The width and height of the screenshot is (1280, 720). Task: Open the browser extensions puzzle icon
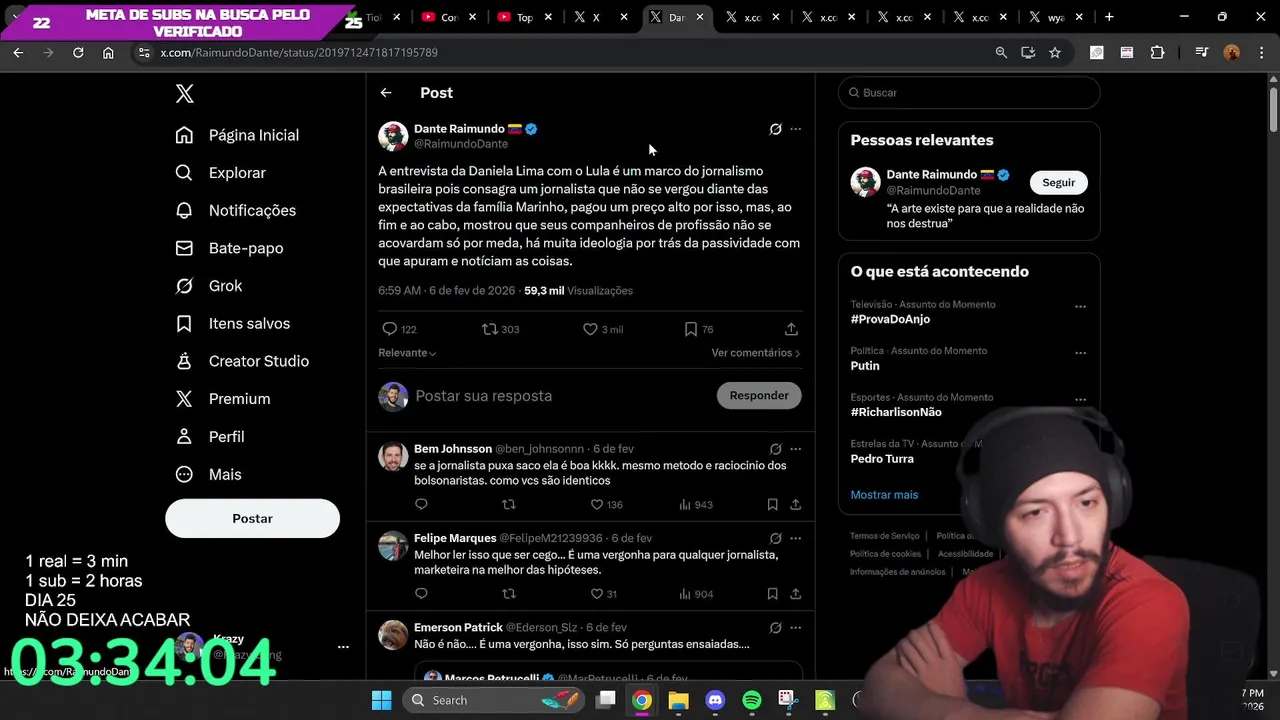coord(1157,52)
